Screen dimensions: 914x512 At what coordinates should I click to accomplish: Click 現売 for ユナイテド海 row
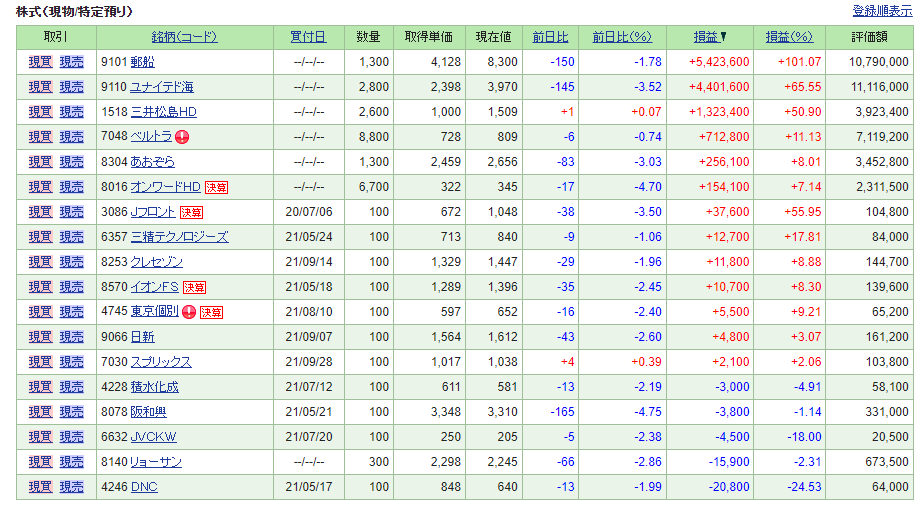click(x=72, y=87)
